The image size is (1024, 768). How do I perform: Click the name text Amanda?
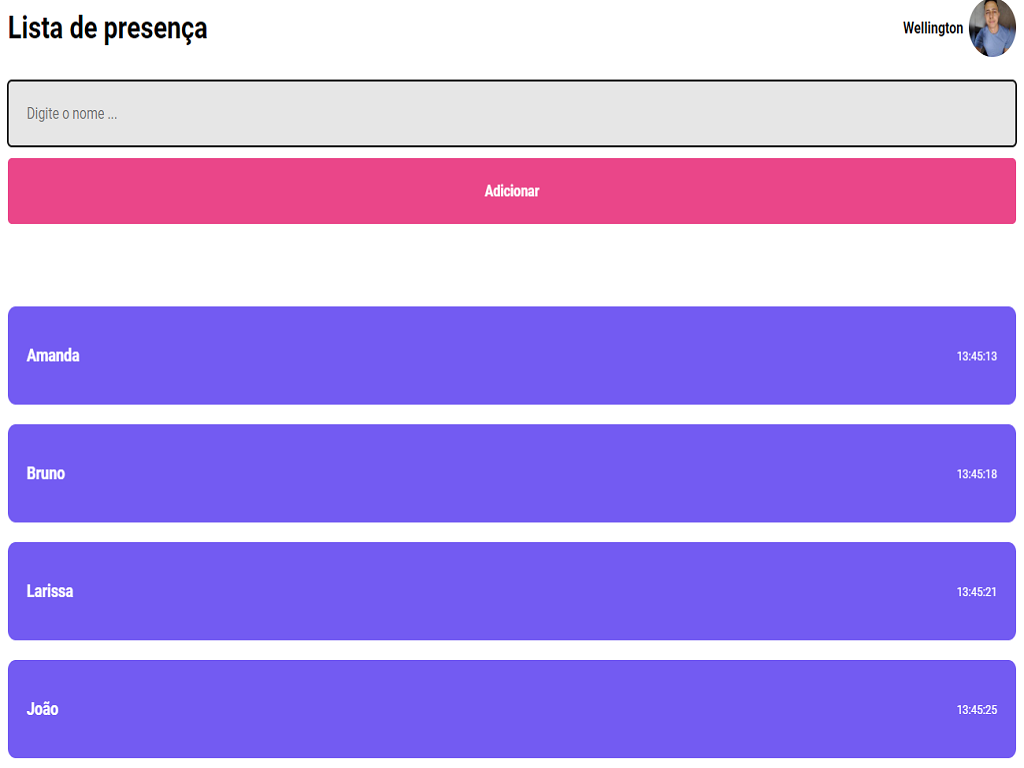tap(53, 356)
